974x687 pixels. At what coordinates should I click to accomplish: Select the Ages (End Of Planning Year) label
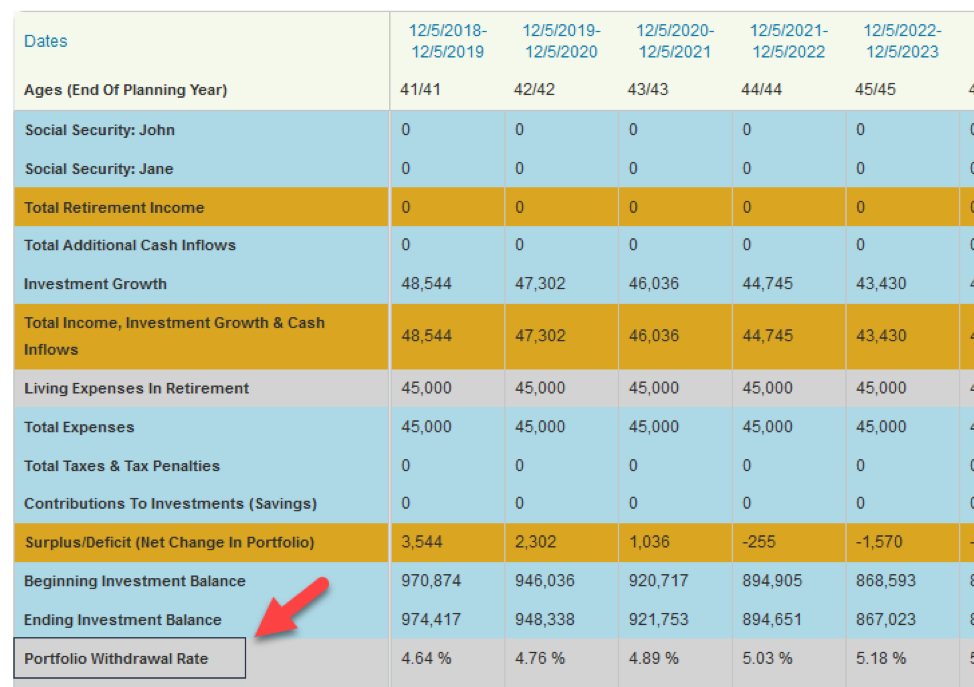(x=126, y=90)
